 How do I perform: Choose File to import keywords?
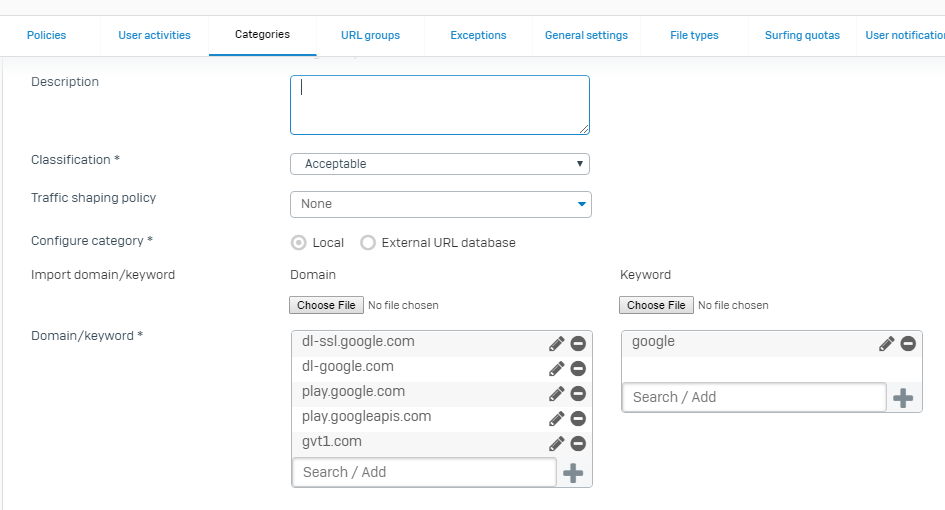tap(656, 305)
